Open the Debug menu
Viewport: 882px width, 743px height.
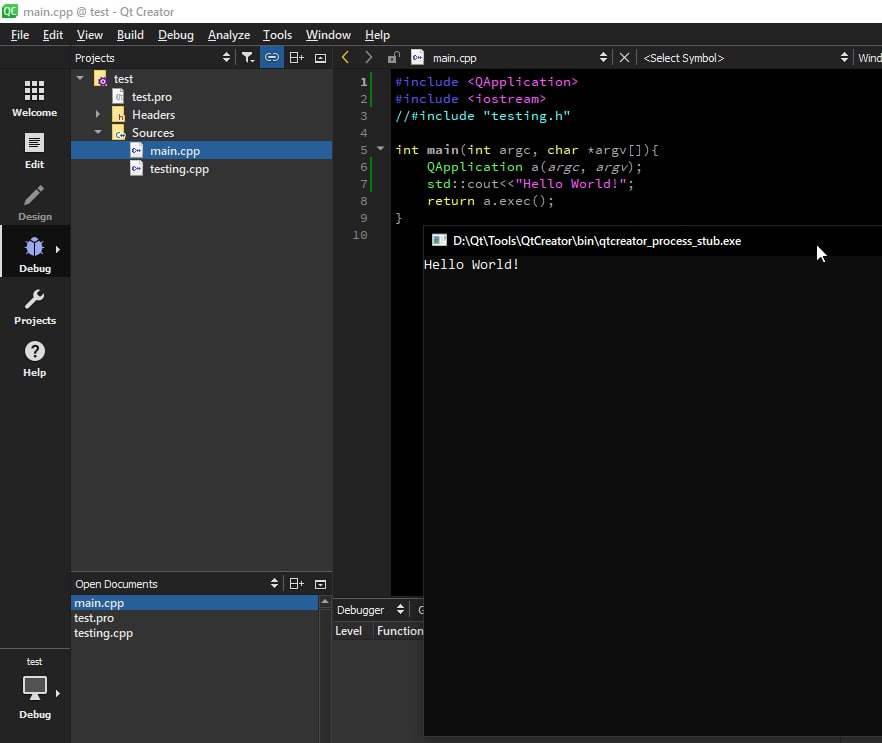tap(176, 35)
